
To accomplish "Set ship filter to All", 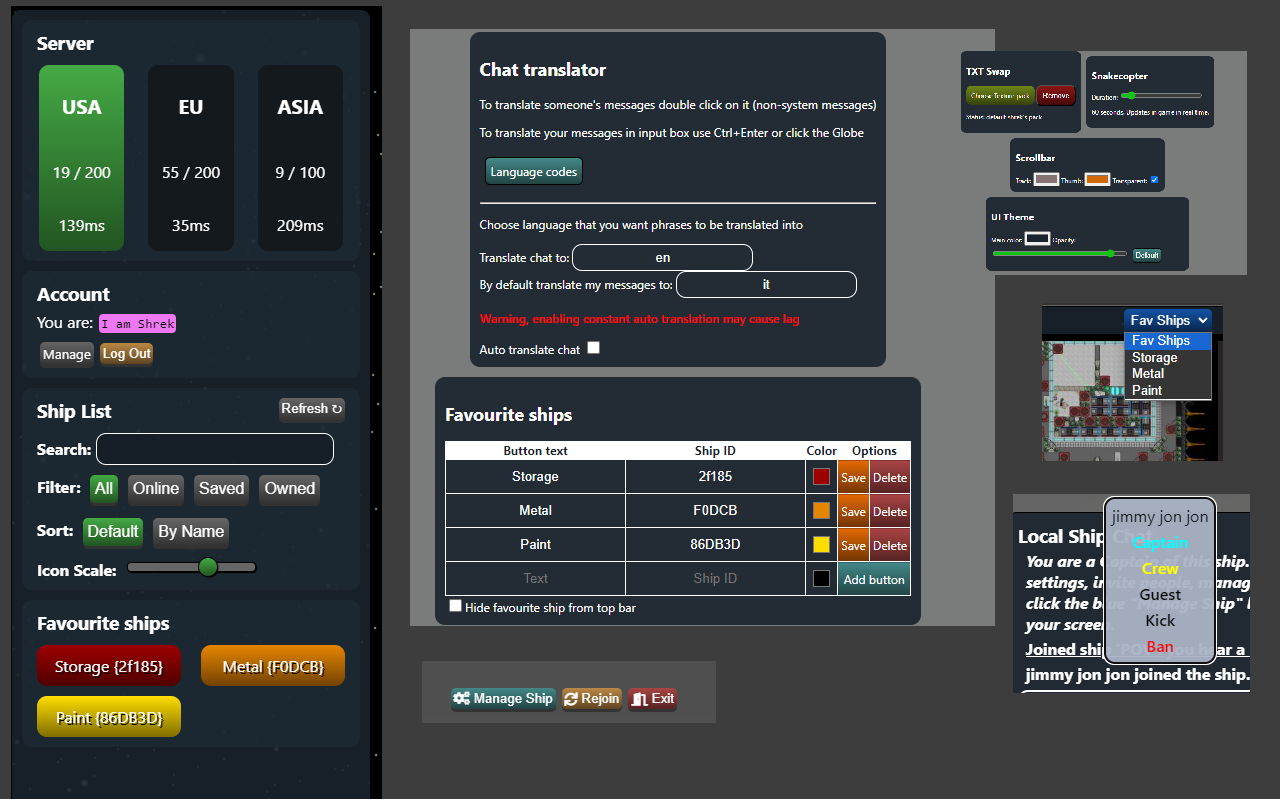I will point(104,489).
